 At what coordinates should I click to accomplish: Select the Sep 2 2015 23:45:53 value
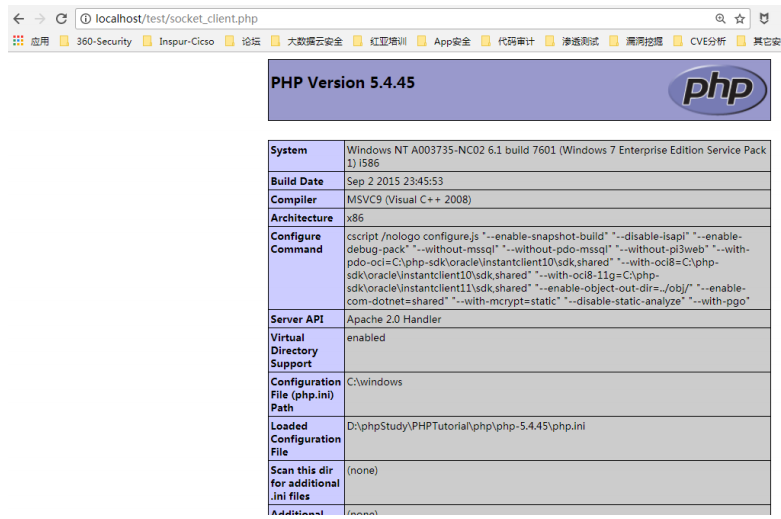(395, 181)
